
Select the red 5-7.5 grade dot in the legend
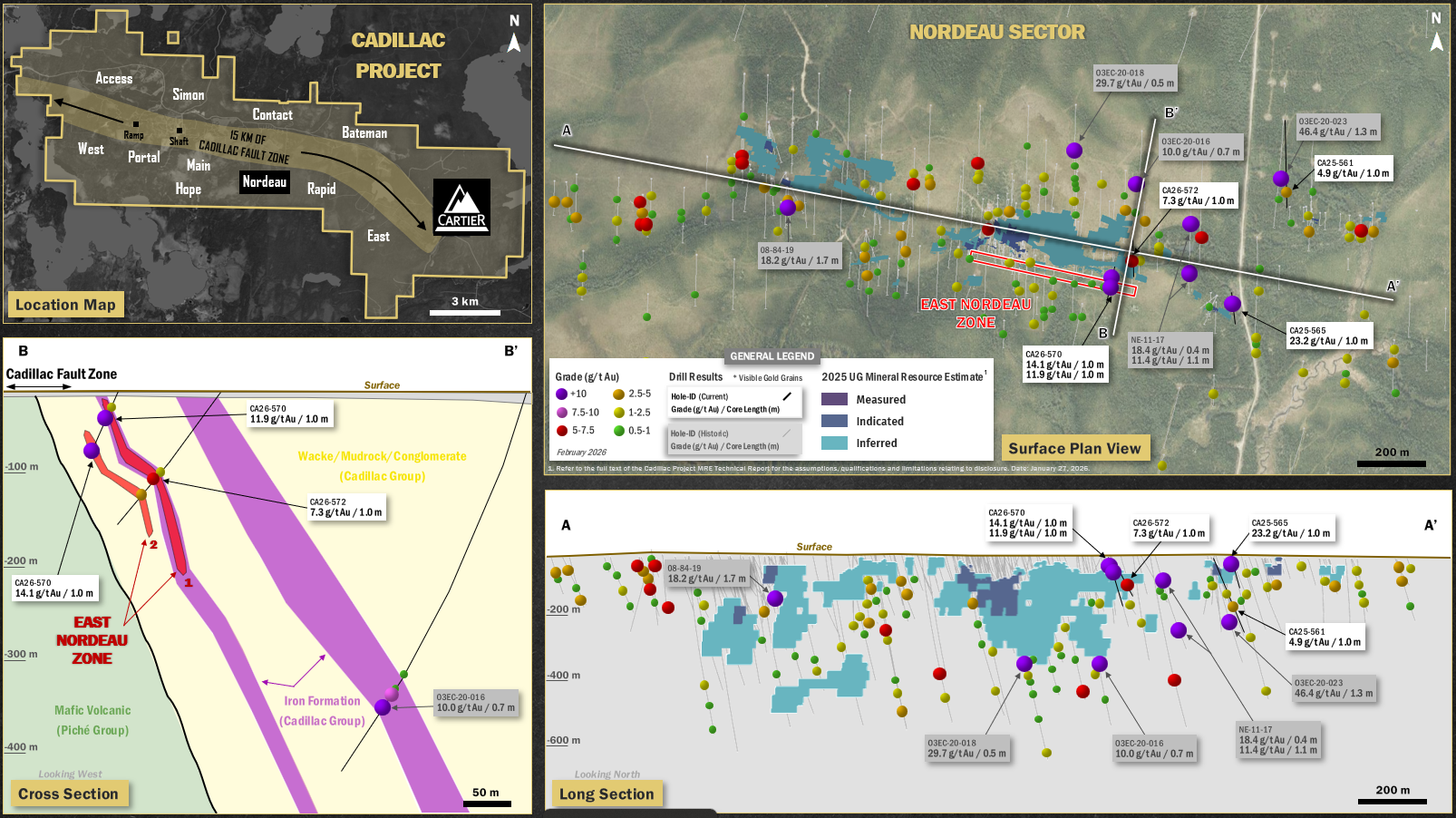pyautogui.click(x=562, y=431)
